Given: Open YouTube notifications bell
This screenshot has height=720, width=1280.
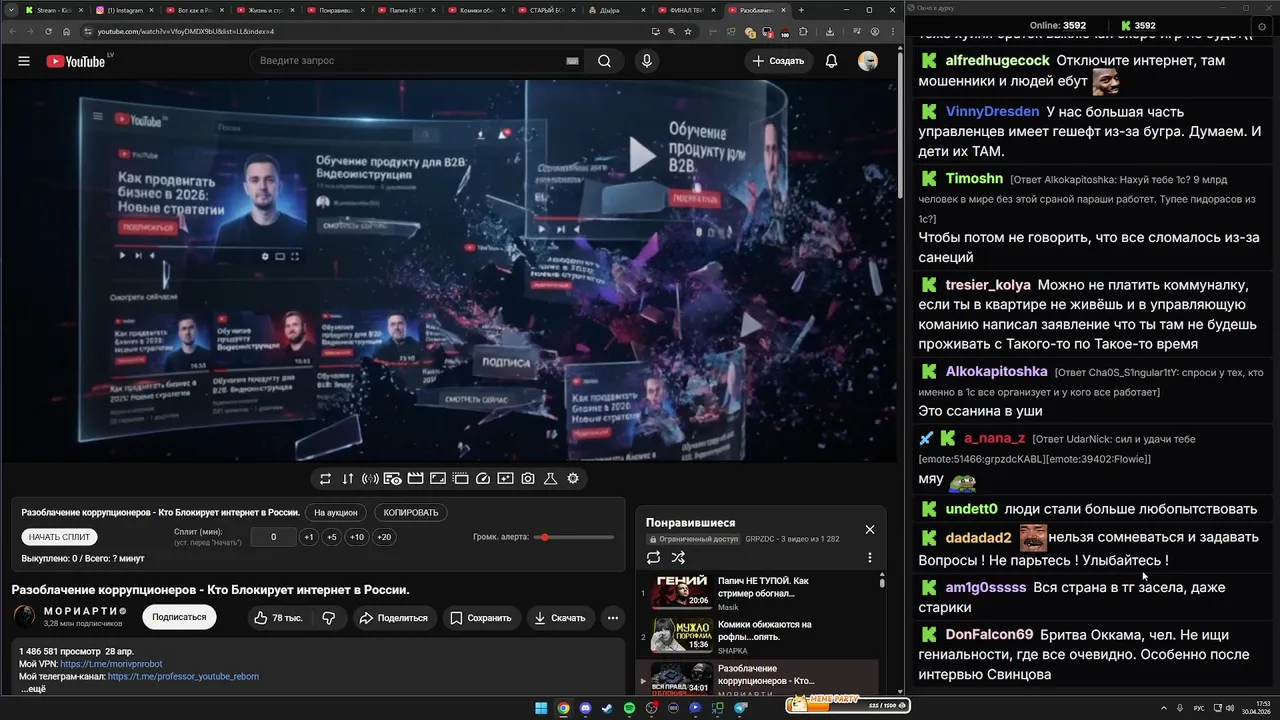Looking at the screenshot, I should click(x=831, y=61).
